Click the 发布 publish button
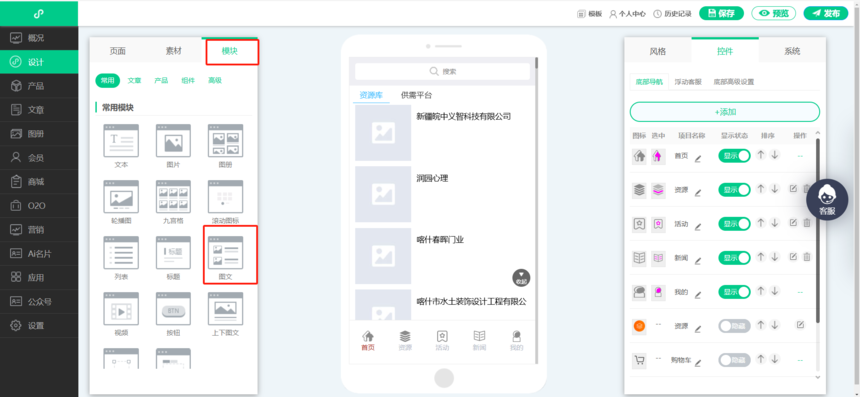This screenshot has width=860, height=397. point(826,14)
